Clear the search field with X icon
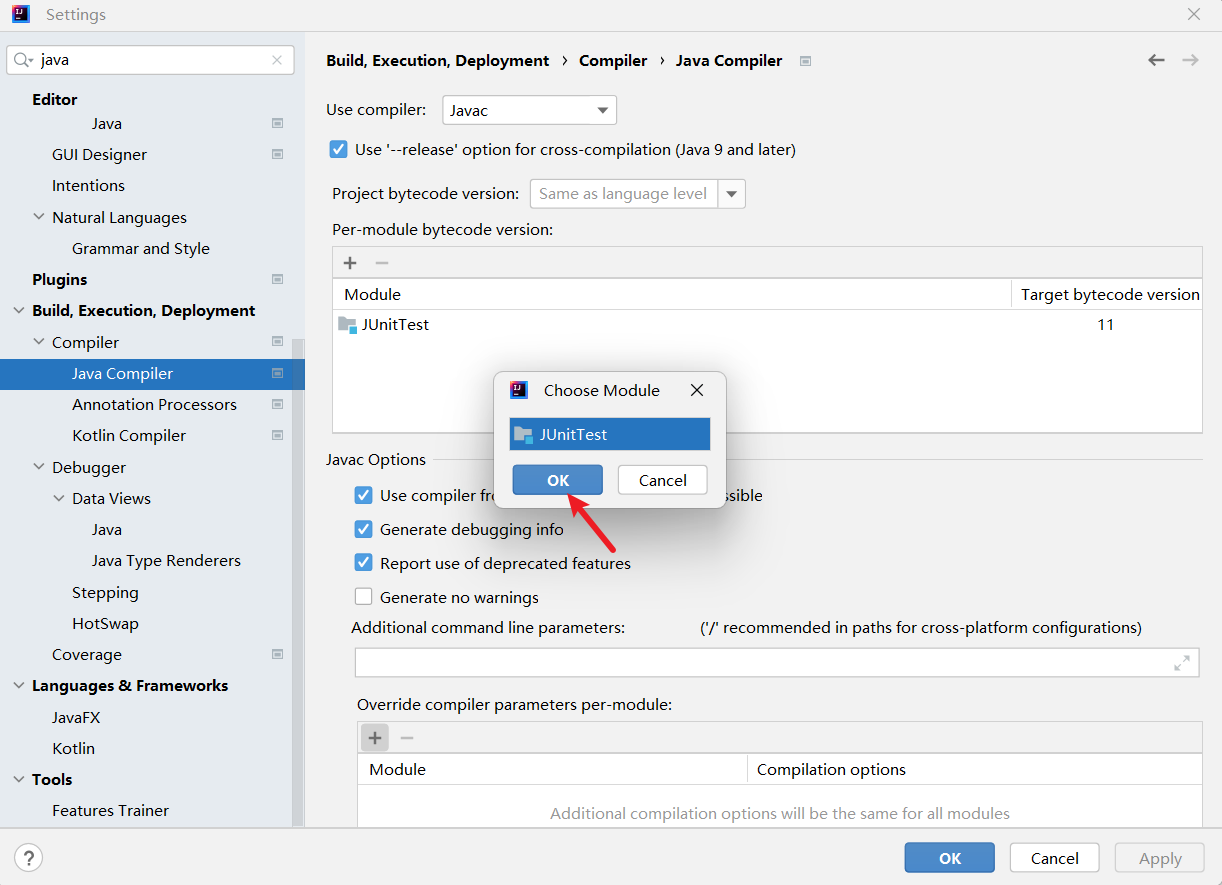 tap(277, 60)
